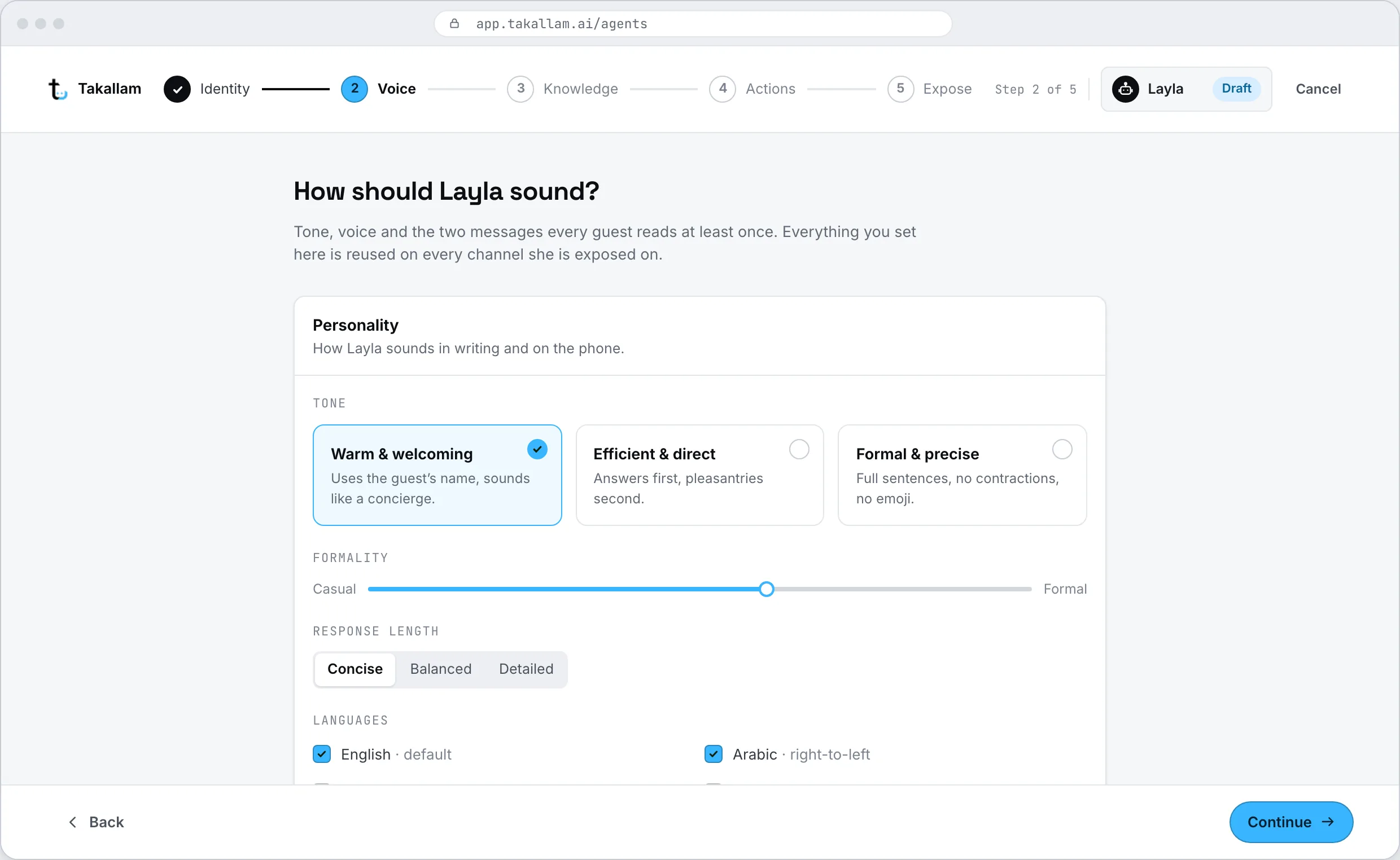Choose Balanced response length
The image size is (1400, 860).
(x=441, y=669)
